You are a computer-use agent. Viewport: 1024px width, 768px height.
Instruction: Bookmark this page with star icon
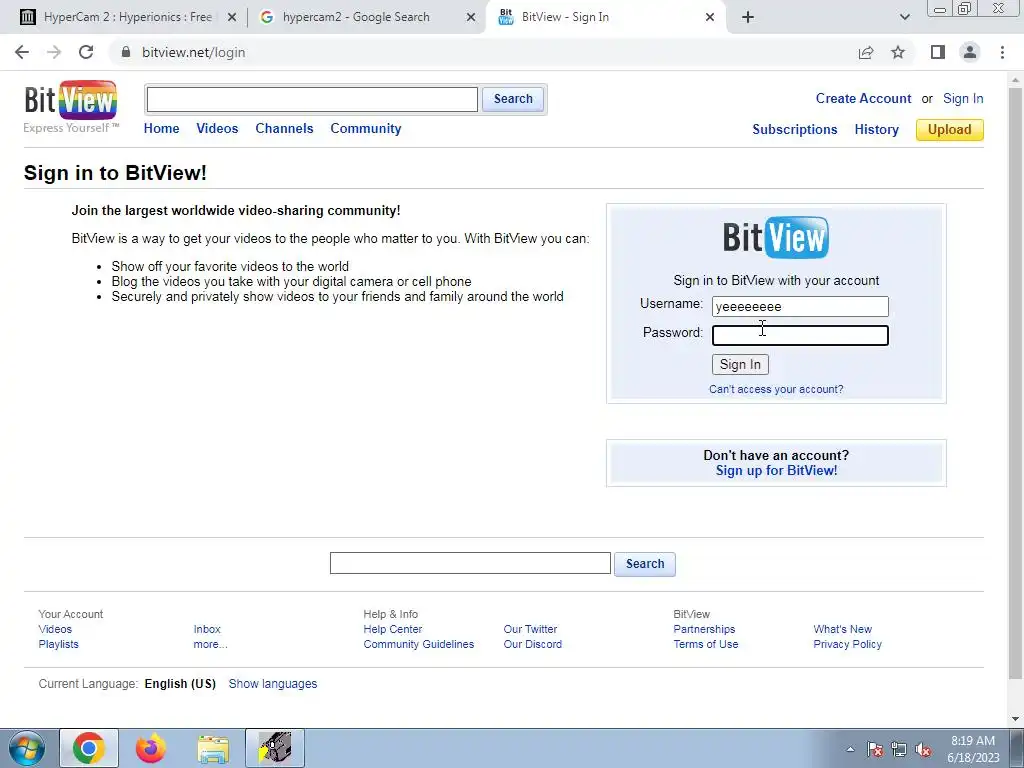[898, 52]
